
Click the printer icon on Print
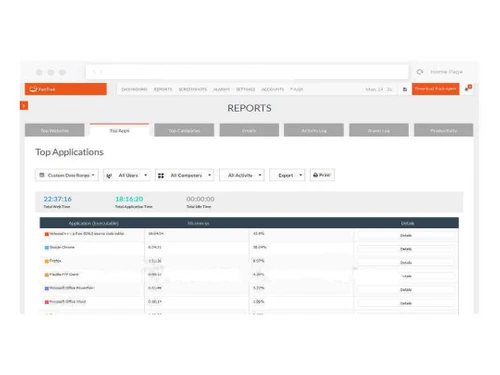click(x=315, y=175)
